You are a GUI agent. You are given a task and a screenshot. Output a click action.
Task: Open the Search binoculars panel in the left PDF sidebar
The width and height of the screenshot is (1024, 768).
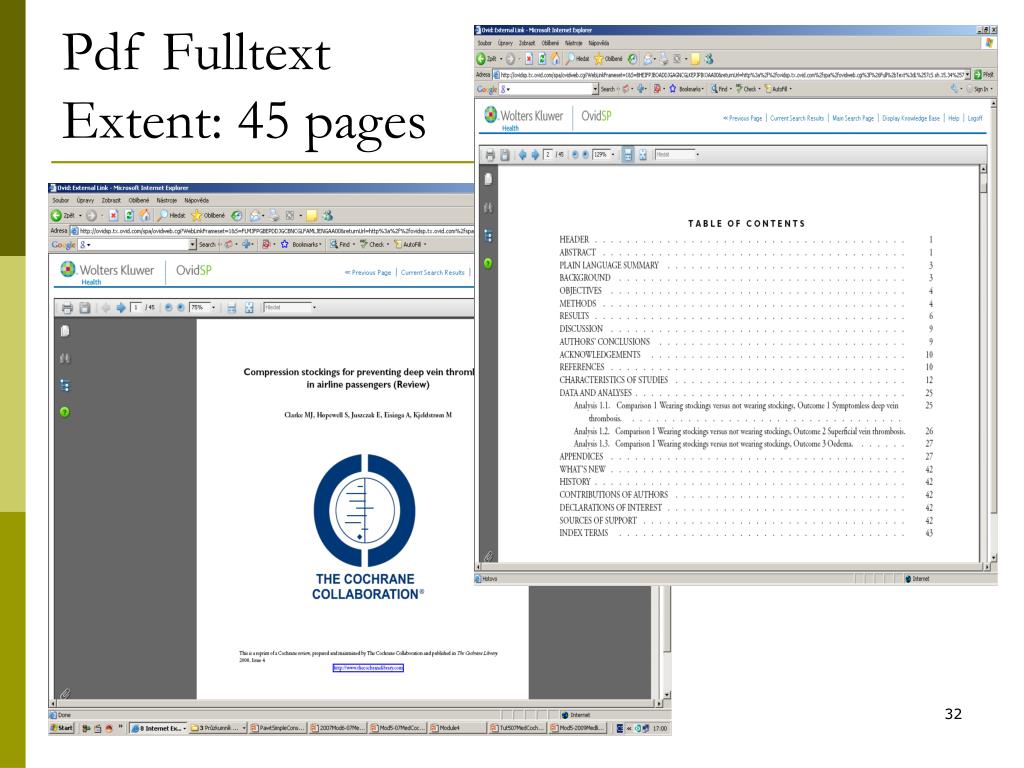click(x=65, y=358)
